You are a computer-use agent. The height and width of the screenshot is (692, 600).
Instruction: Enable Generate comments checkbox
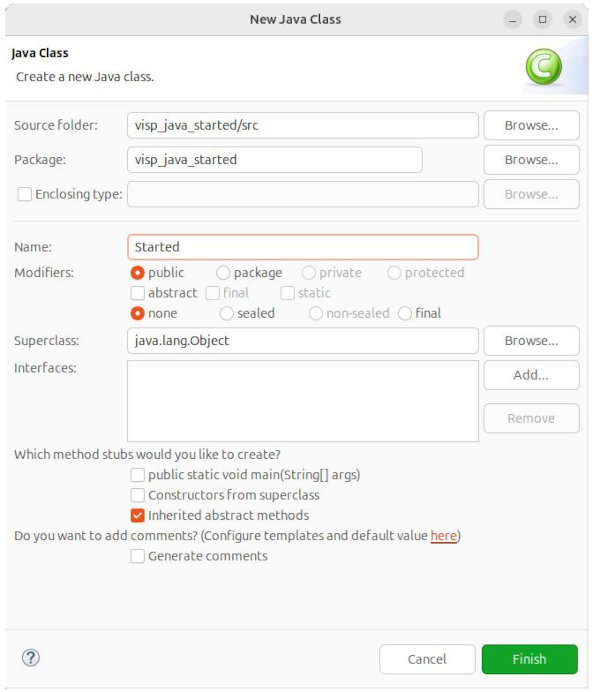tap(138, 556)
